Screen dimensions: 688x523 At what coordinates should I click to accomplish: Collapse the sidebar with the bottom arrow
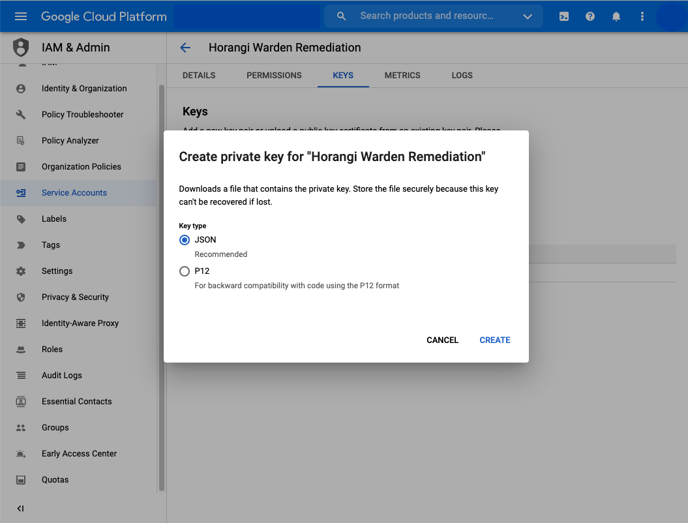pos(20,509)
